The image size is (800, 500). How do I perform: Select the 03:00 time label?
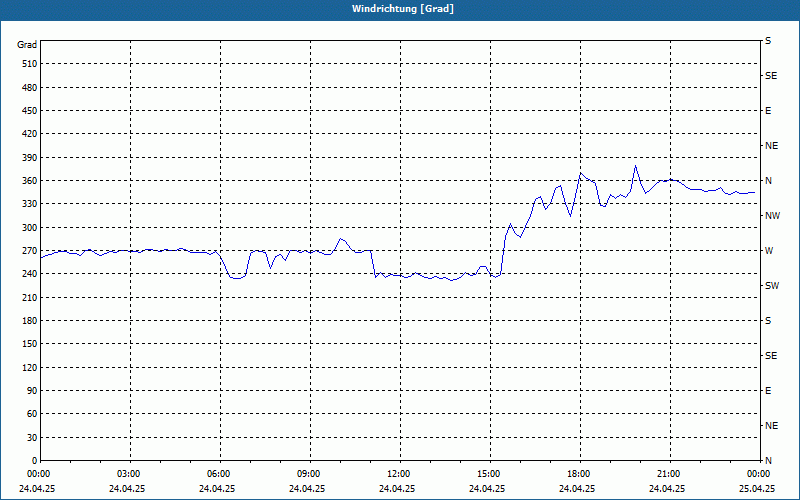pyautogui.click(x=128, y=474)
